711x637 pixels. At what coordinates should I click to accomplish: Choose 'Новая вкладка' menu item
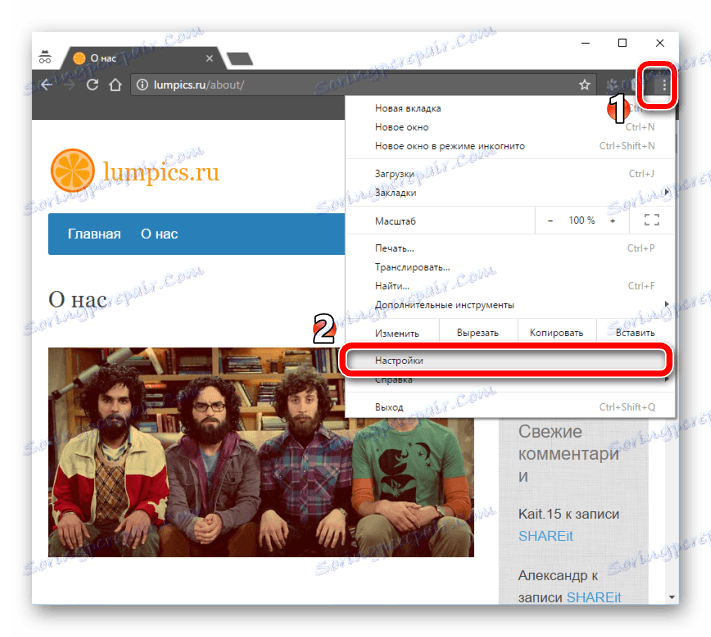click(511, 108)
